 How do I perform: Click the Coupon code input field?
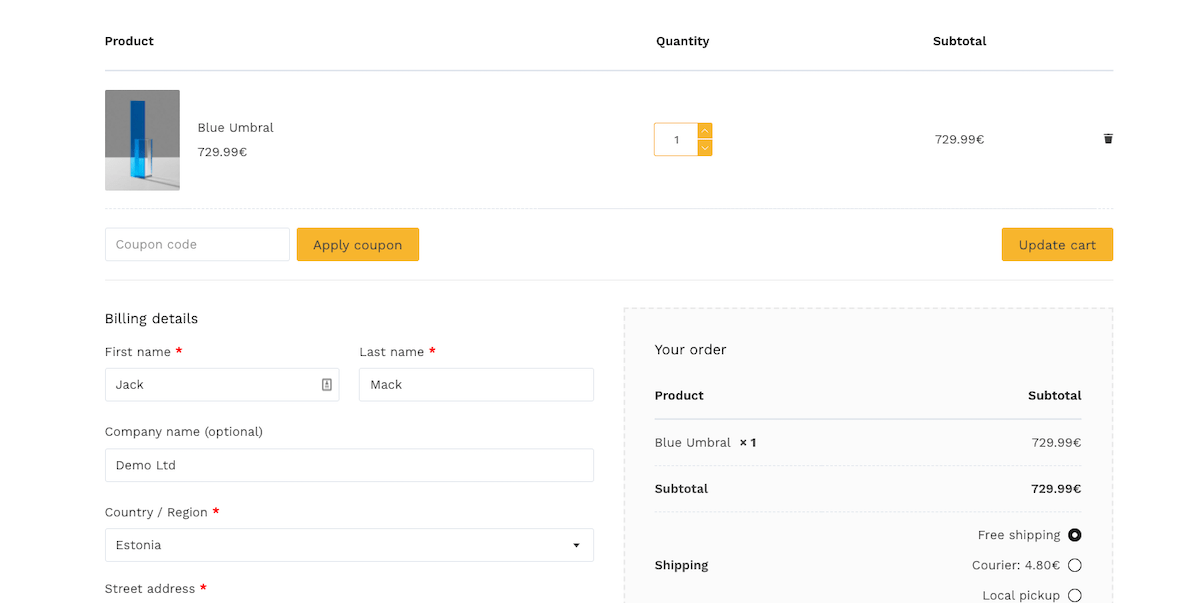point(197,244)
